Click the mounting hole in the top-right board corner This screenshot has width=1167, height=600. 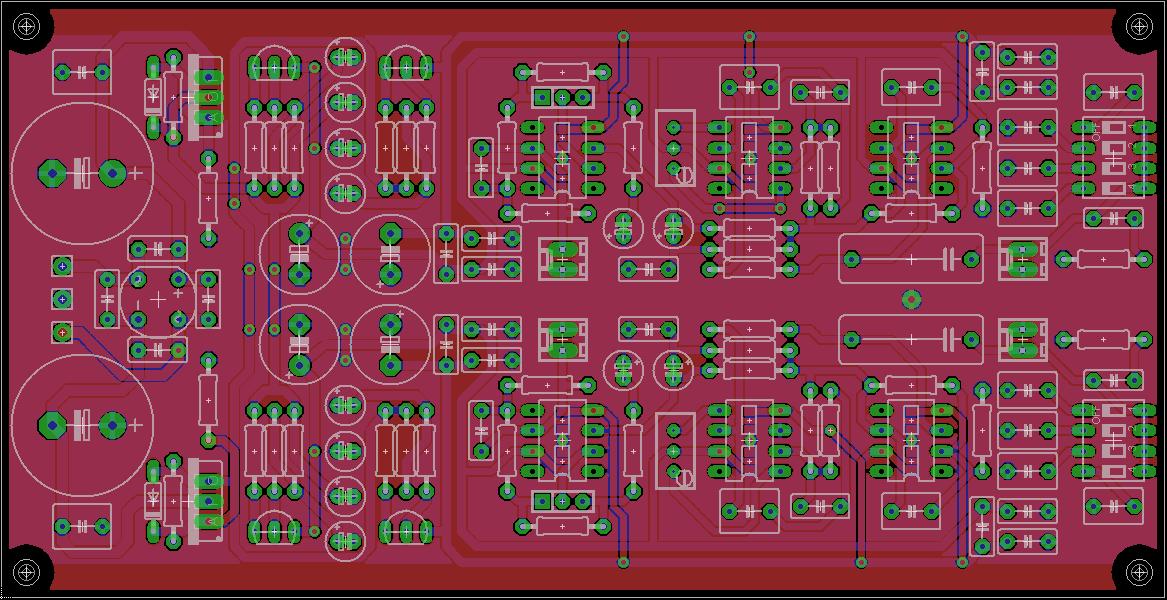[x=1139, y=28]
